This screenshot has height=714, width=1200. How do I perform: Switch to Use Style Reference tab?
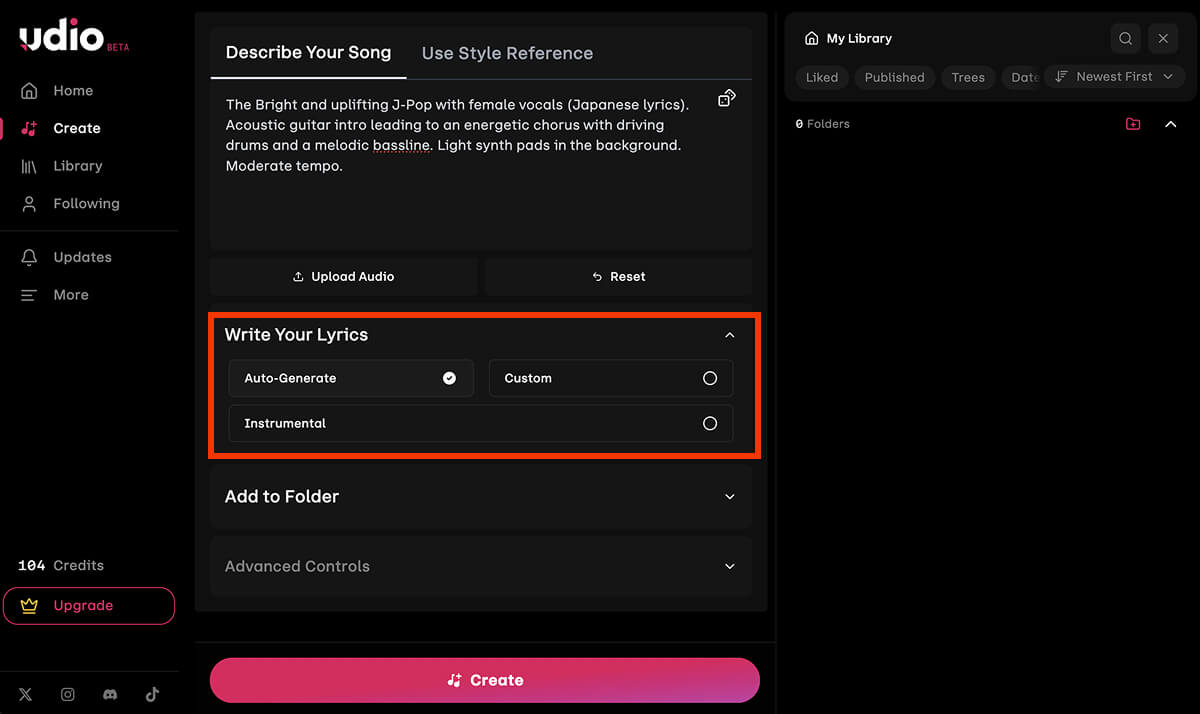pyautogui.click(x=507, y=53)
